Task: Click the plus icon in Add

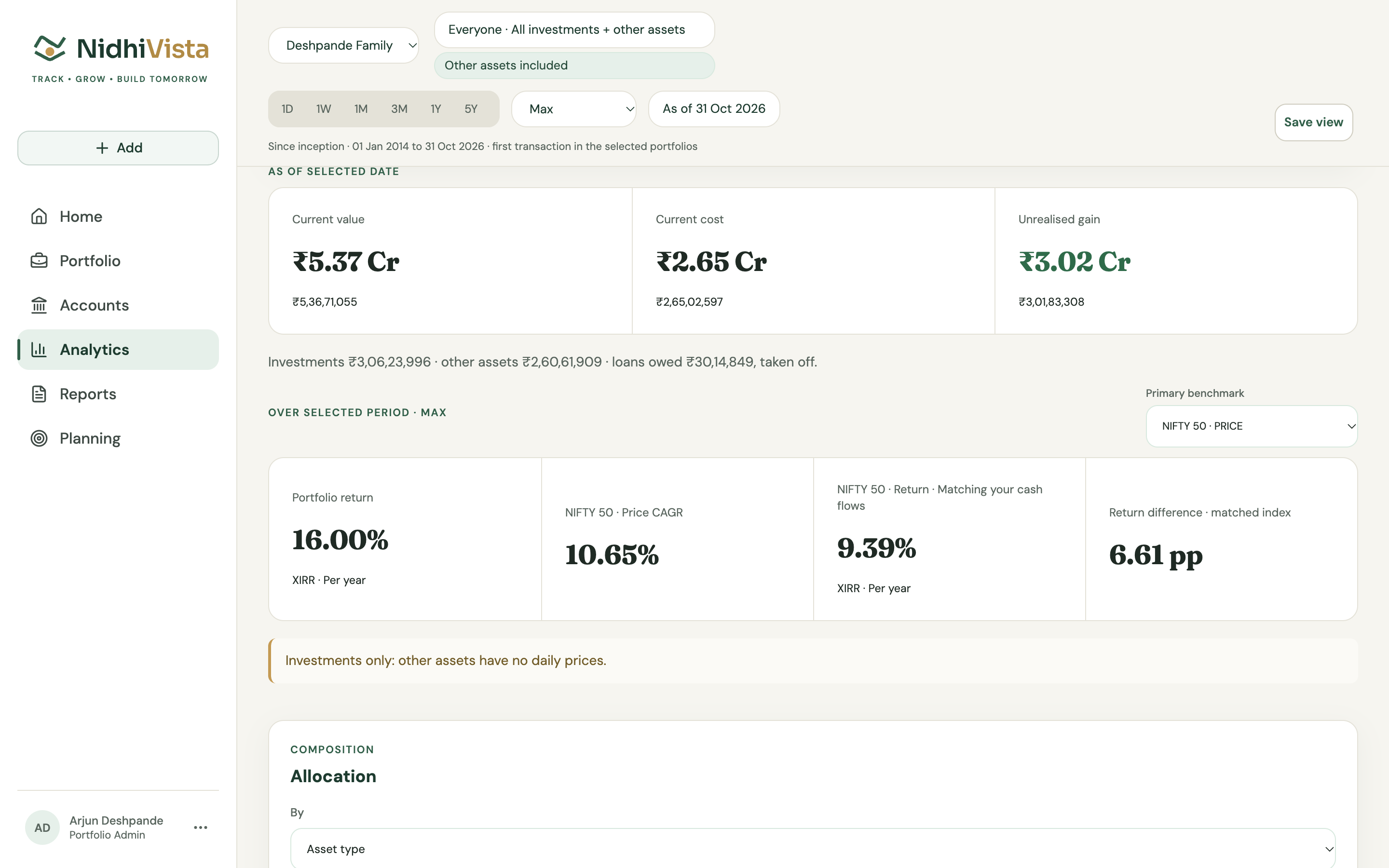Action: [102, 148]
